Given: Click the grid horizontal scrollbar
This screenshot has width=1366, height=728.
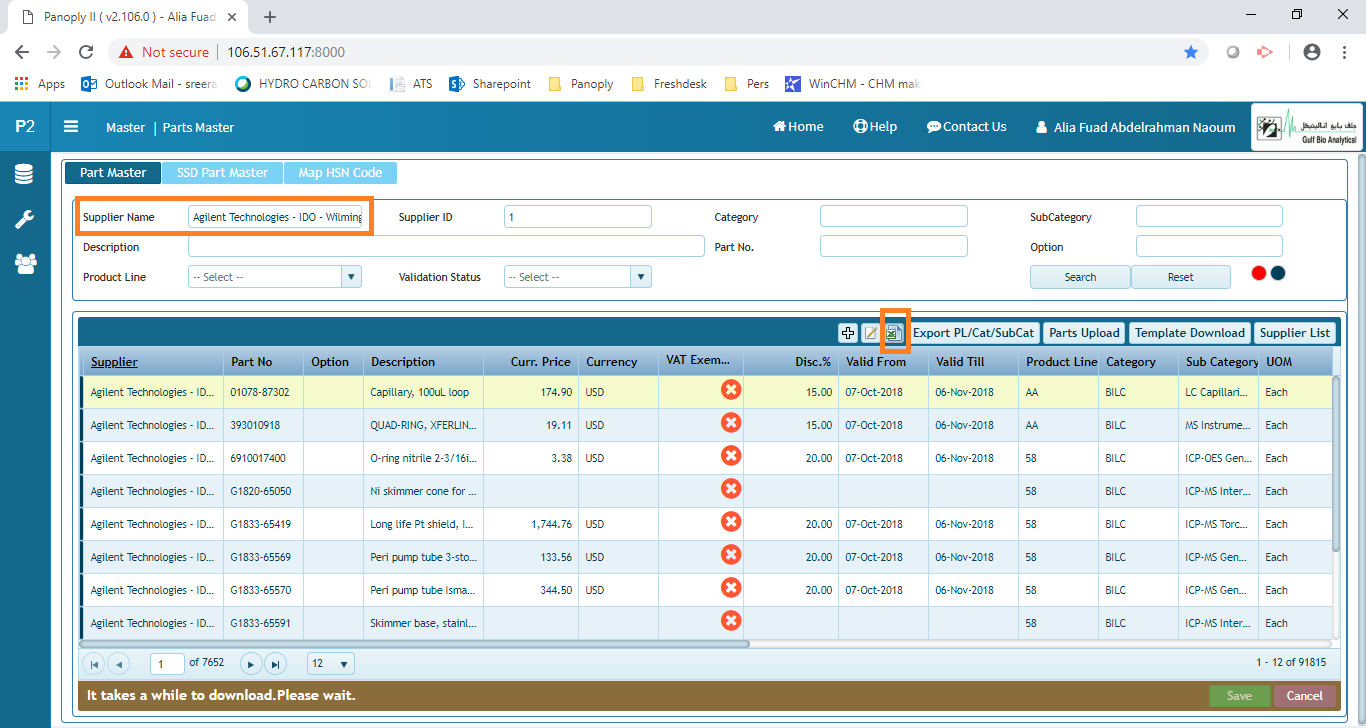Looking at the screenshot, I should [415, 644].
